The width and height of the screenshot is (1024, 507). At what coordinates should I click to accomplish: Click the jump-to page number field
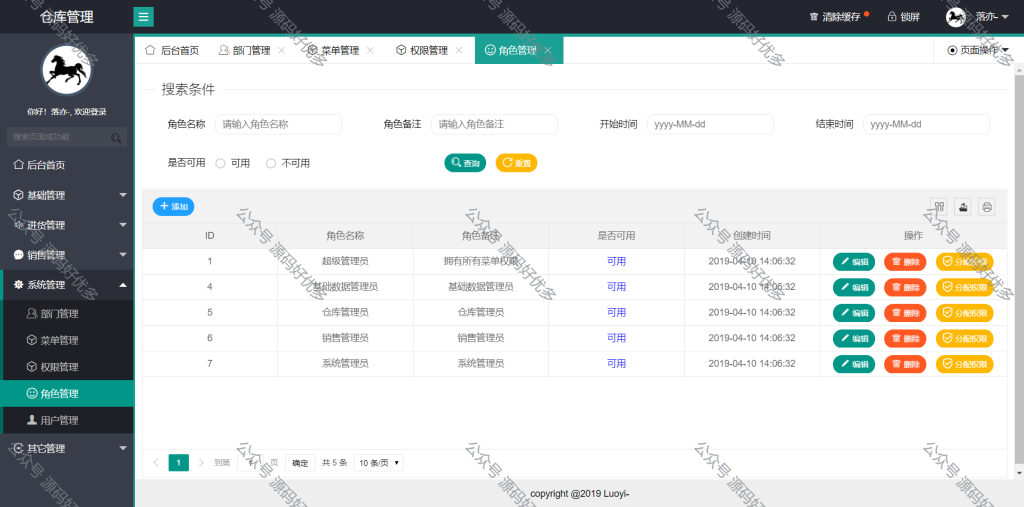251,463
